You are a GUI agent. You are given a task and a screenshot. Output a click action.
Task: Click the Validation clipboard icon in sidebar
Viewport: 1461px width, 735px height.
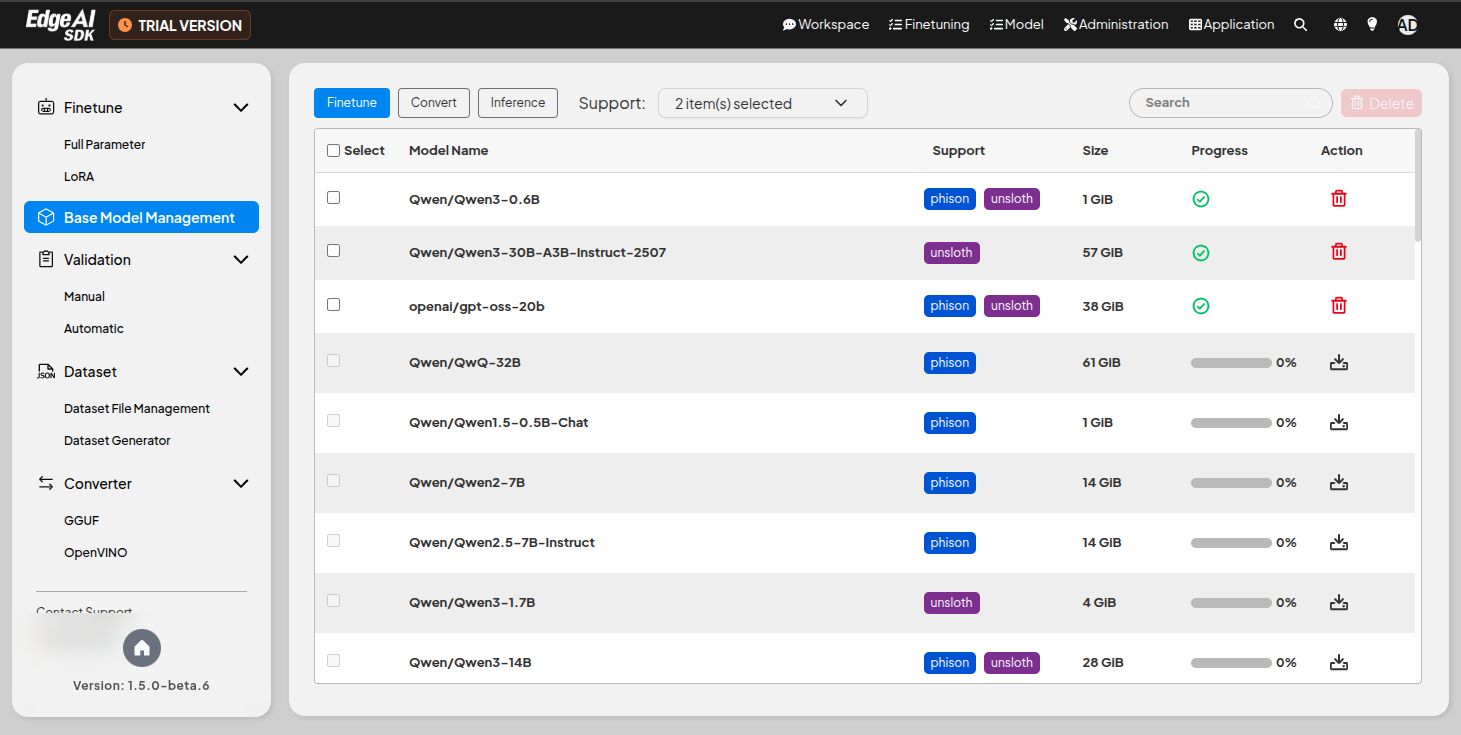click(46, 259)
